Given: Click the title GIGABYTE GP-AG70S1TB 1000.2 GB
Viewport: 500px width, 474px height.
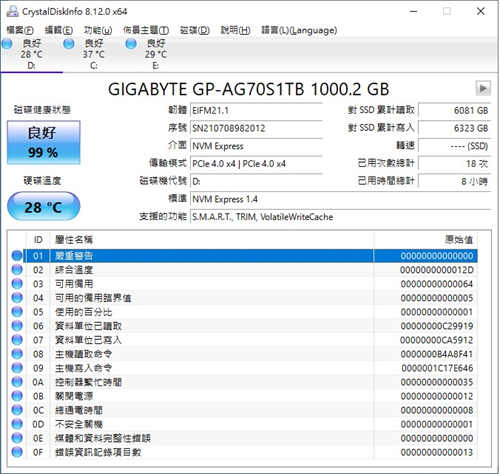Looking at the screenshot, I should [248, 89].
